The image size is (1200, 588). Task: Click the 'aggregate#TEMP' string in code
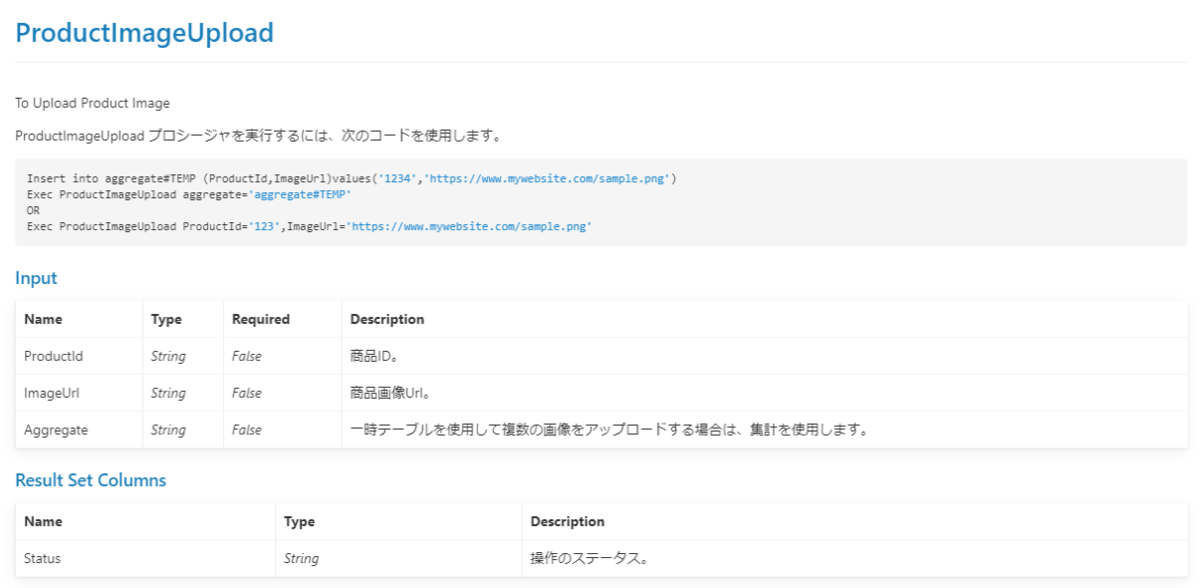point(300,195)
